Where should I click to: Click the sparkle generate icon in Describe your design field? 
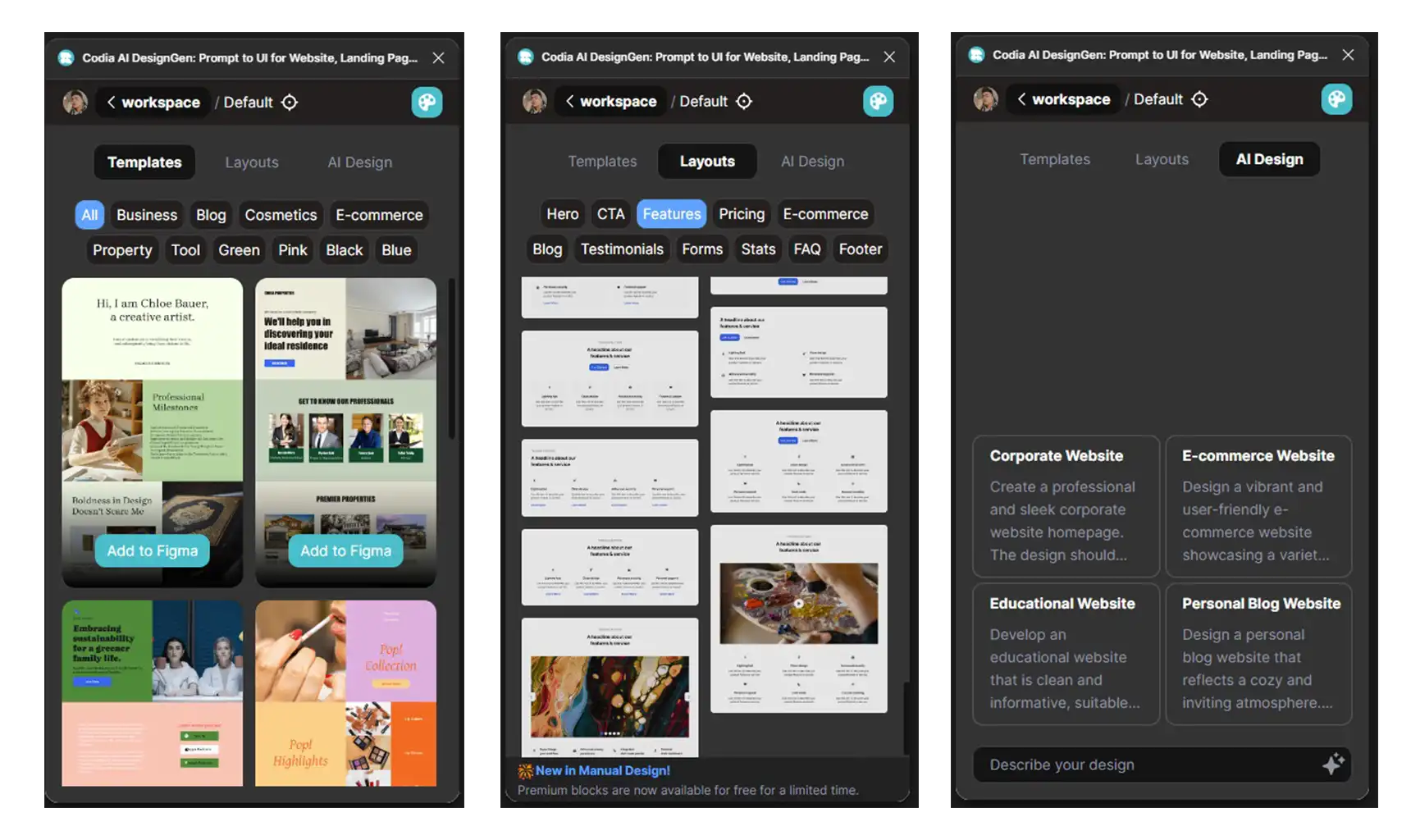click(x=1333, y=765)
